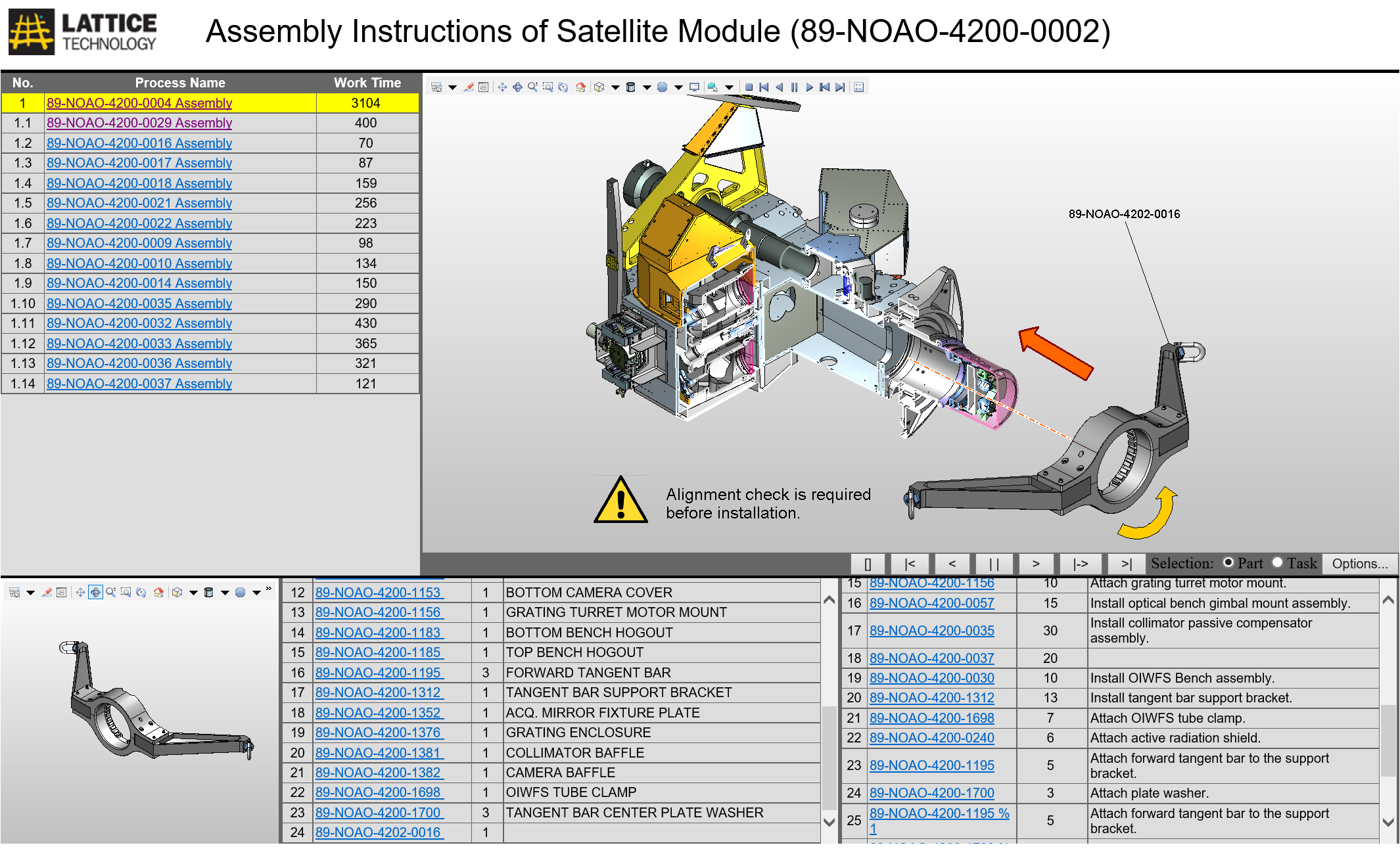Open the selection dropdown arrow in part preview toolbar
The image size is (1400, 864).
pos(30,593)
